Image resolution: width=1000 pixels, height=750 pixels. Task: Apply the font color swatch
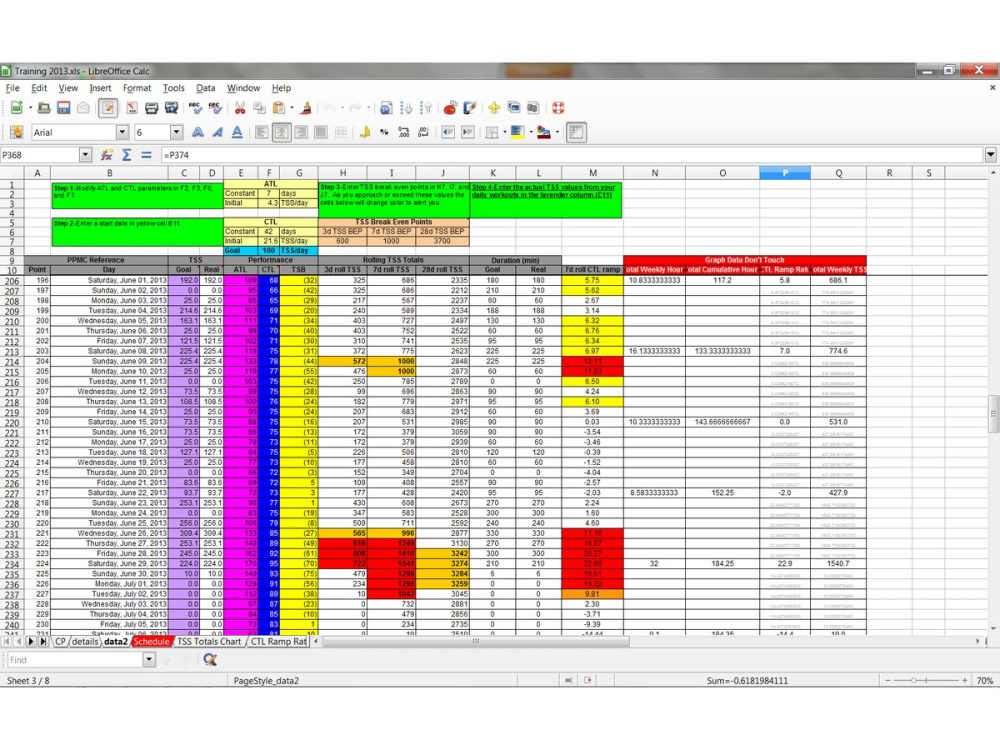543,132
